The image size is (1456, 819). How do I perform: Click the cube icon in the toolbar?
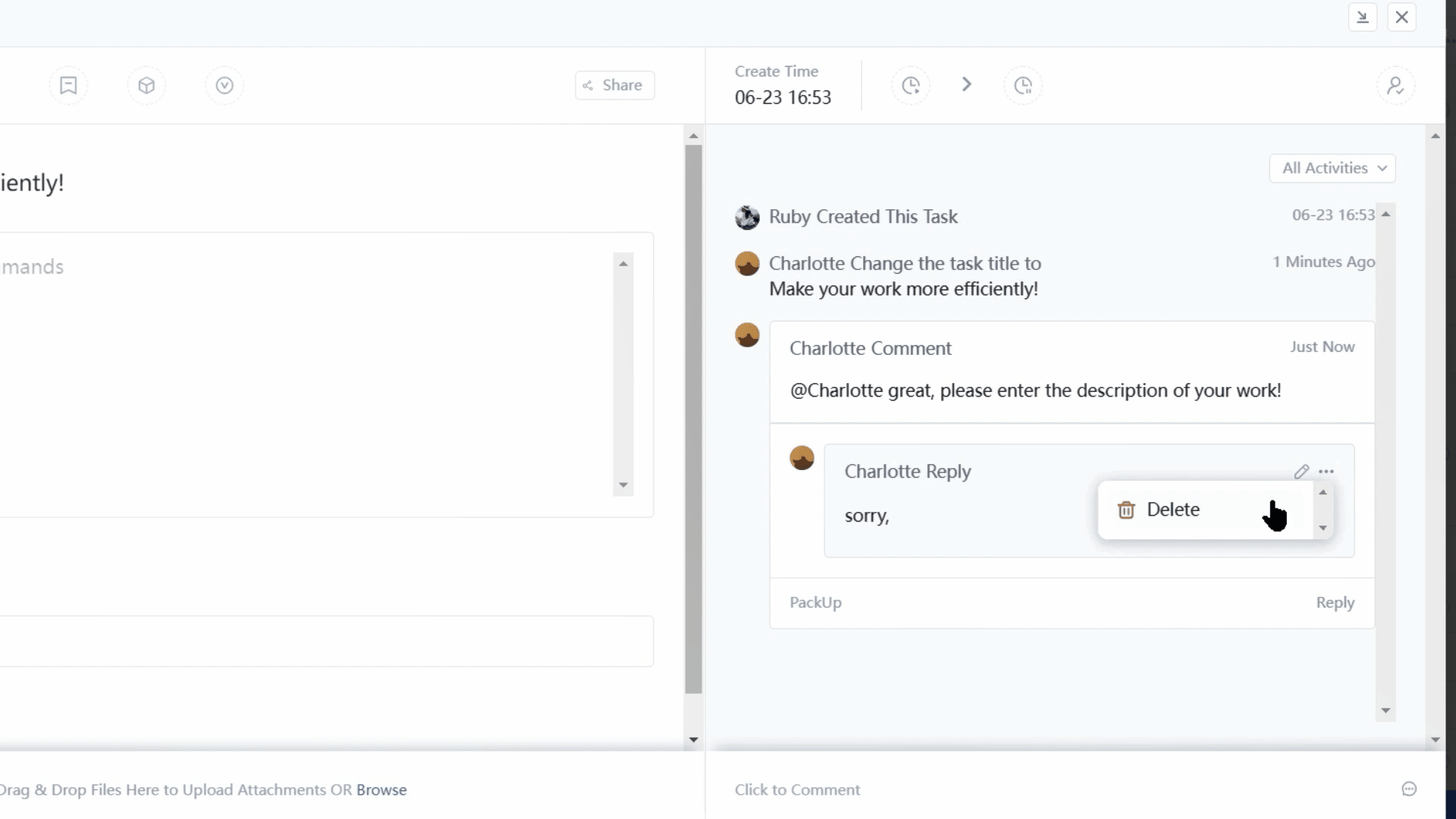coord(146,85)
